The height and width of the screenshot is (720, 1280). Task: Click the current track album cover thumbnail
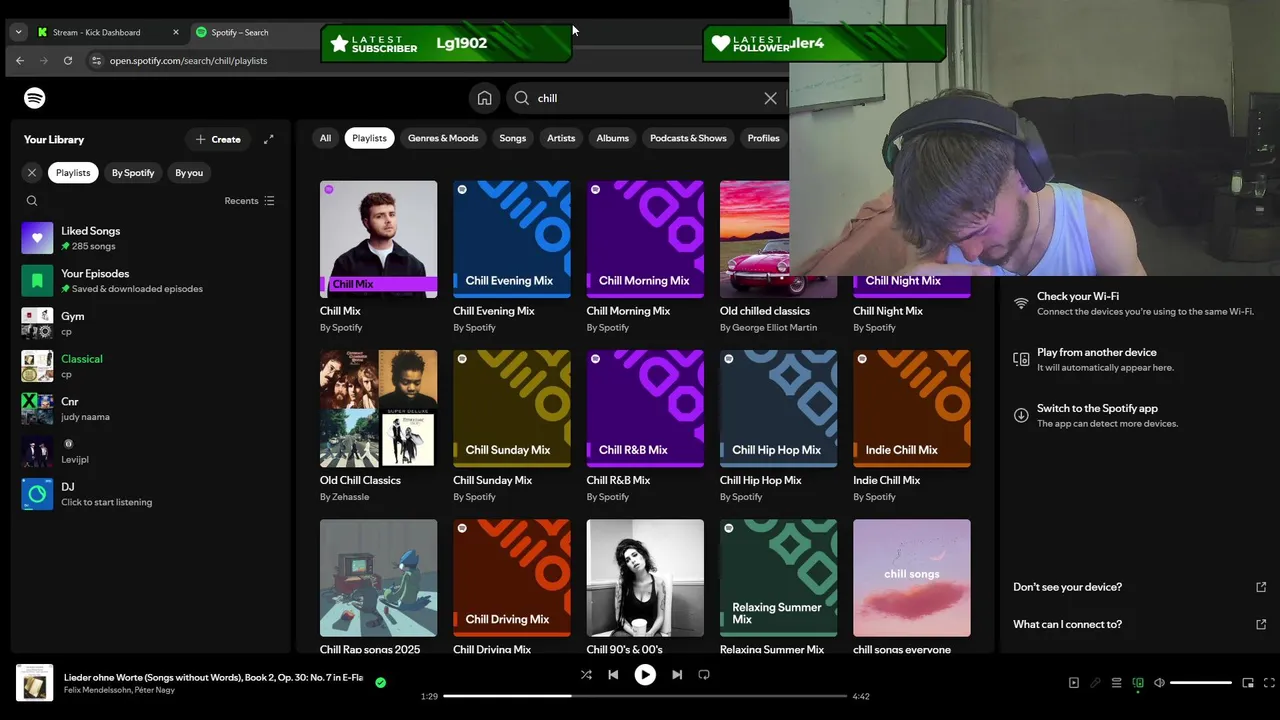34,684
